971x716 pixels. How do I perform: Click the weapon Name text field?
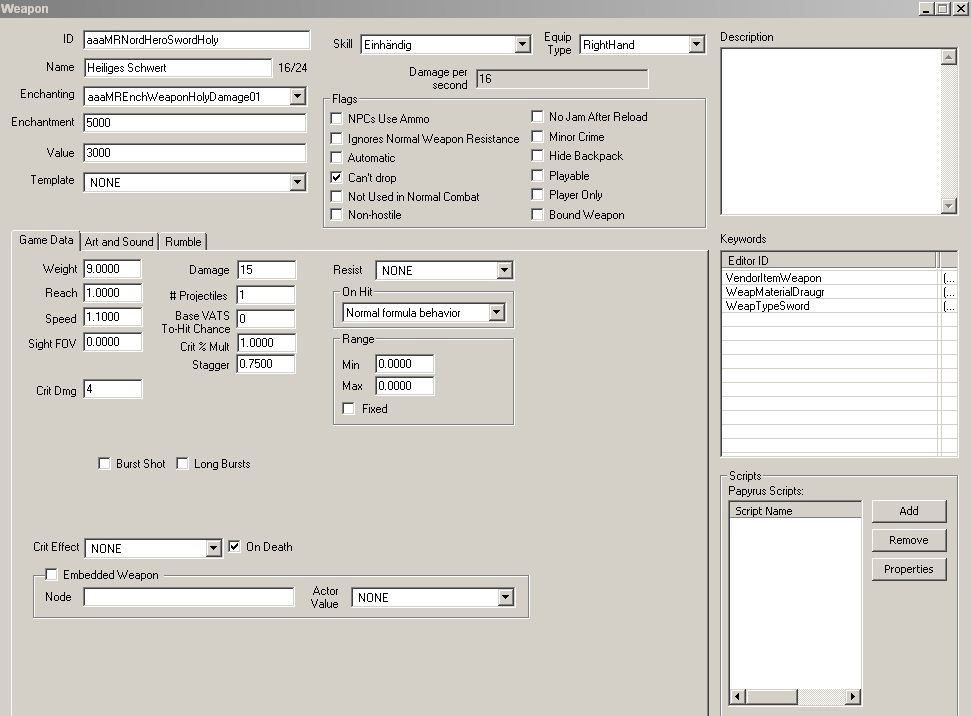178,68
